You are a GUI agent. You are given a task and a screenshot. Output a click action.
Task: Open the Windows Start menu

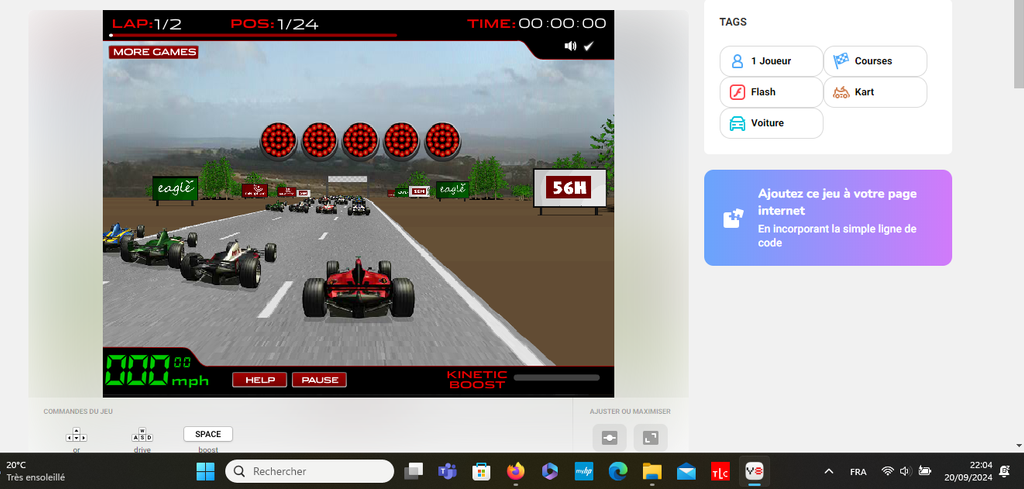pyautogui.click(x=205, y=471)
